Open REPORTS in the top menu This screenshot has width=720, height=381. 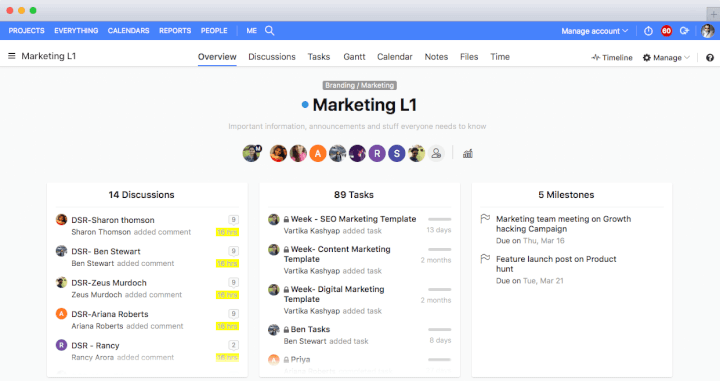point(175,31)
